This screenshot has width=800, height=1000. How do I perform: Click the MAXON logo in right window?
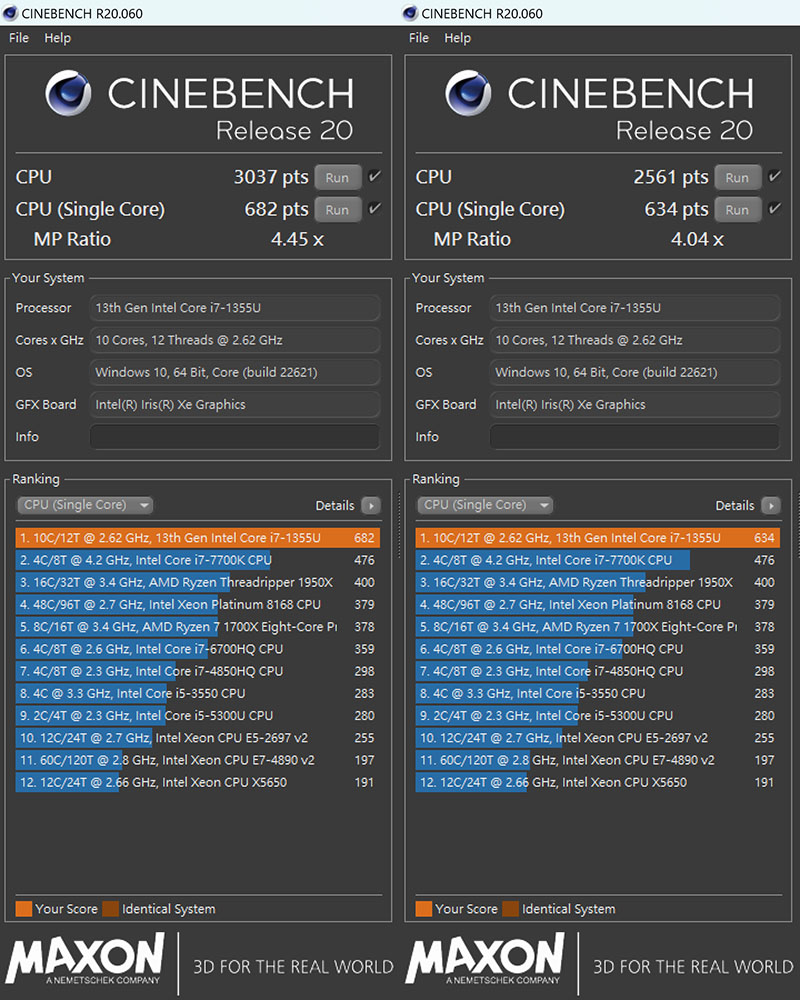485,959
